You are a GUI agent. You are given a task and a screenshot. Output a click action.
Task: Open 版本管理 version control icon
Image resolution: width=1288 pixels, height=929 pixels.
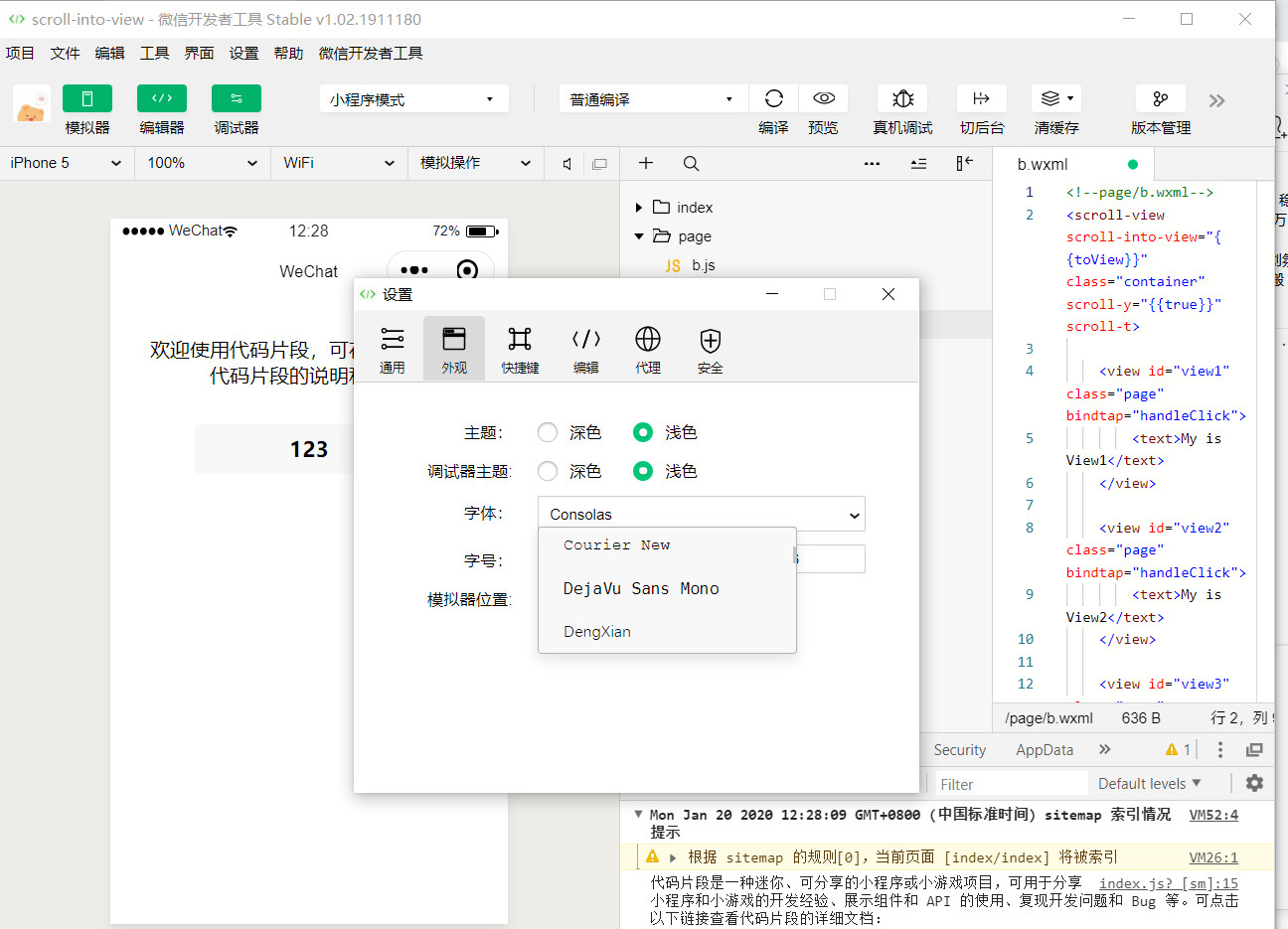(x=1160, y=98)
